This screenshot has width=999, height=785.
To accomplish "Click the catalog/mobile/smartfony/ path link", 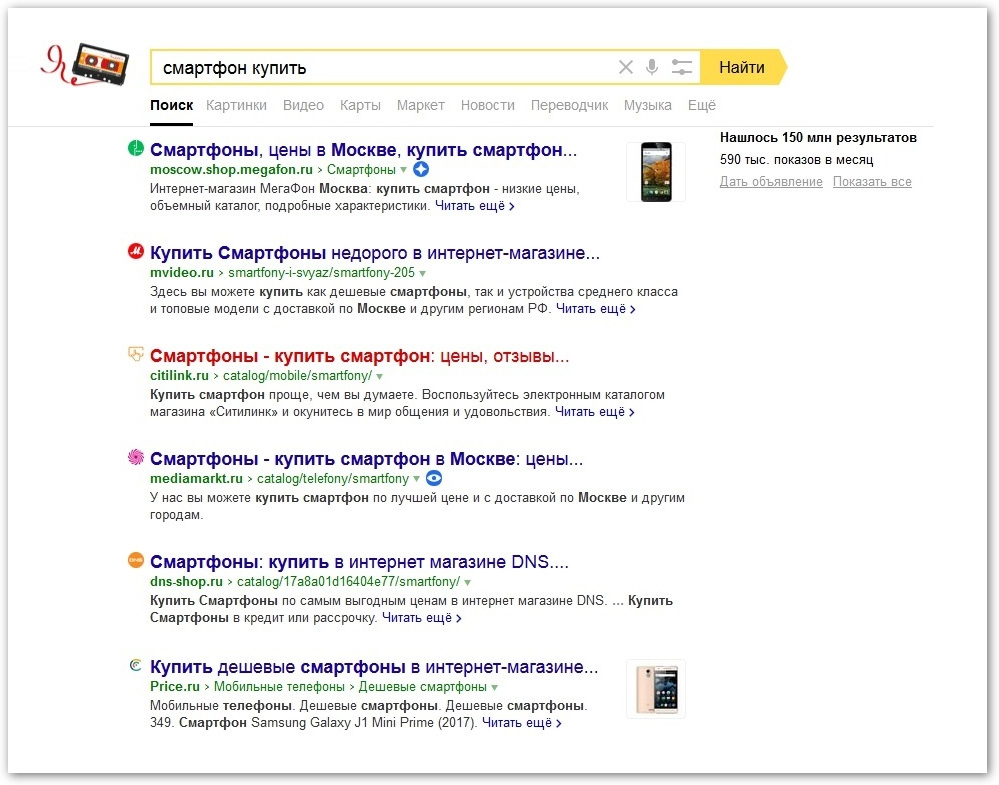I will (x=298, y=376).
